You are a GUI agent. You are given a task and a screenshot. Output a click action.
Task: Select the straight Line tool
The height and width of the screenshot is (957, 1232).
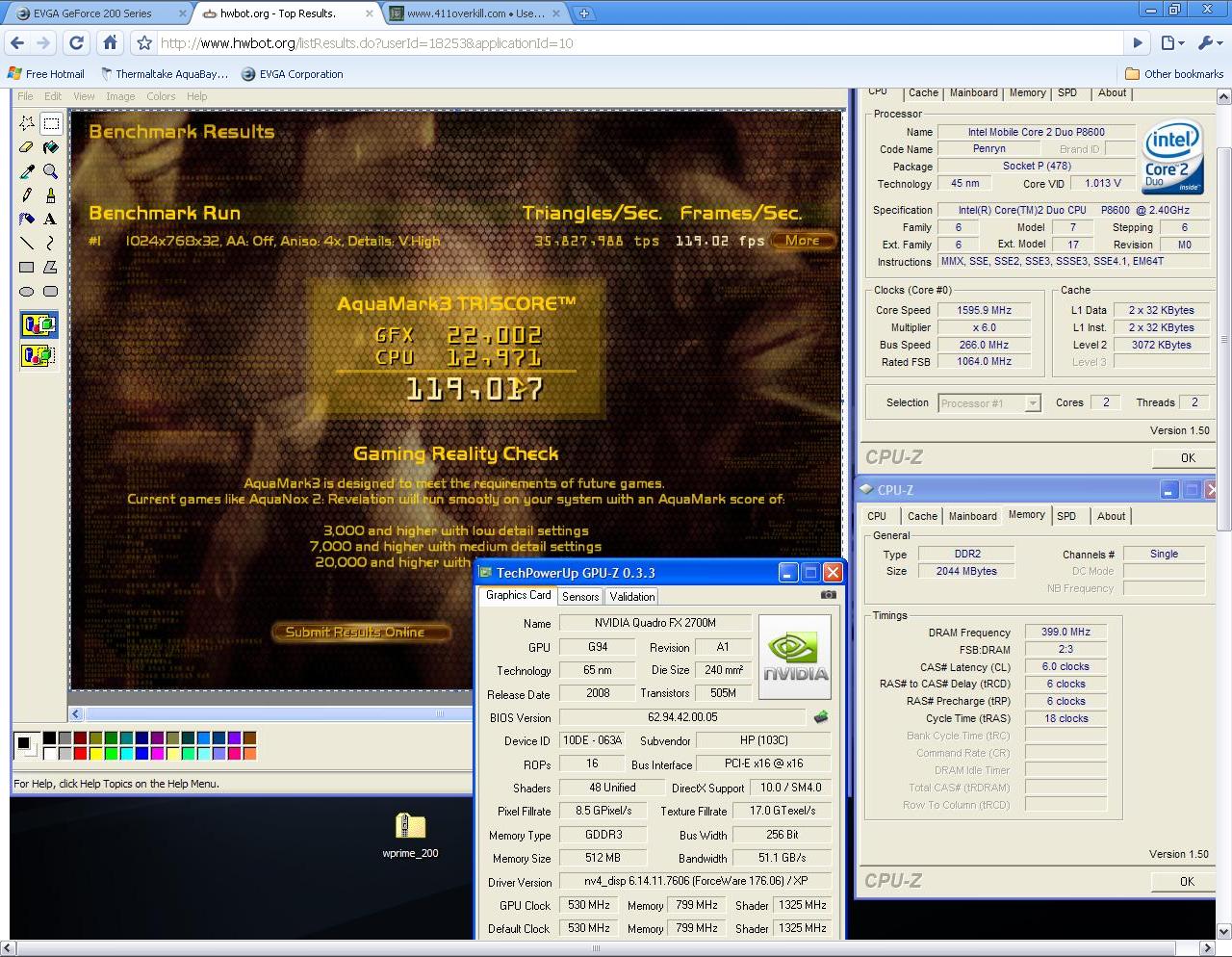(x=27, y=244)
